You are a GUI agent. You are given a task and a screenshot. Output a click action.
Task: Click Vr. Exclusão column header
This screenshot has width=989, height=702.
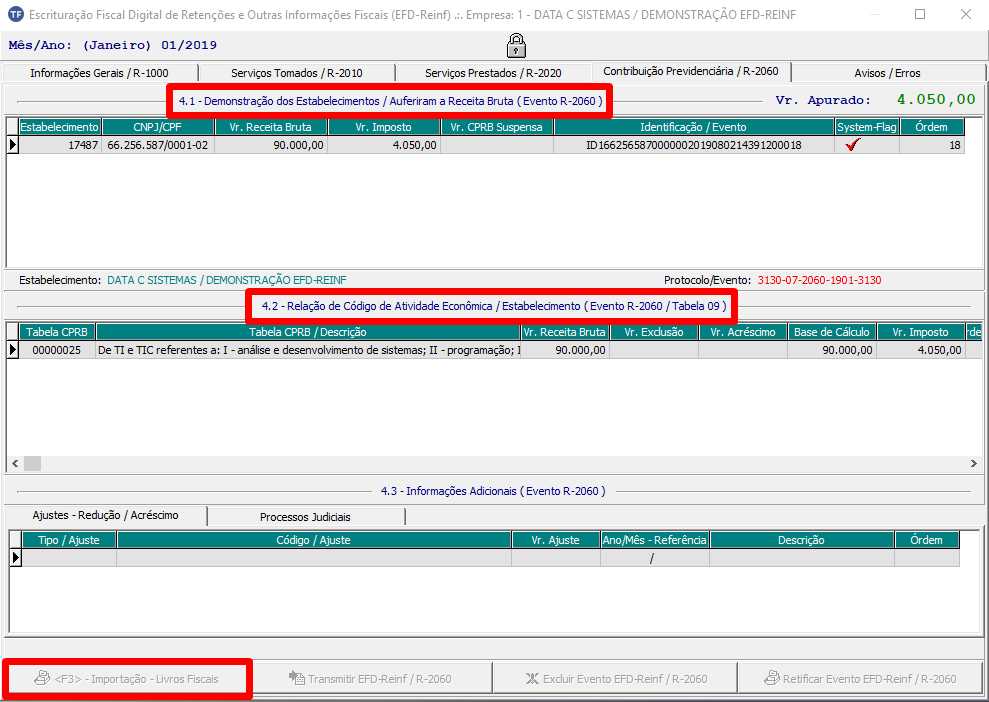(x=654, y=332)
